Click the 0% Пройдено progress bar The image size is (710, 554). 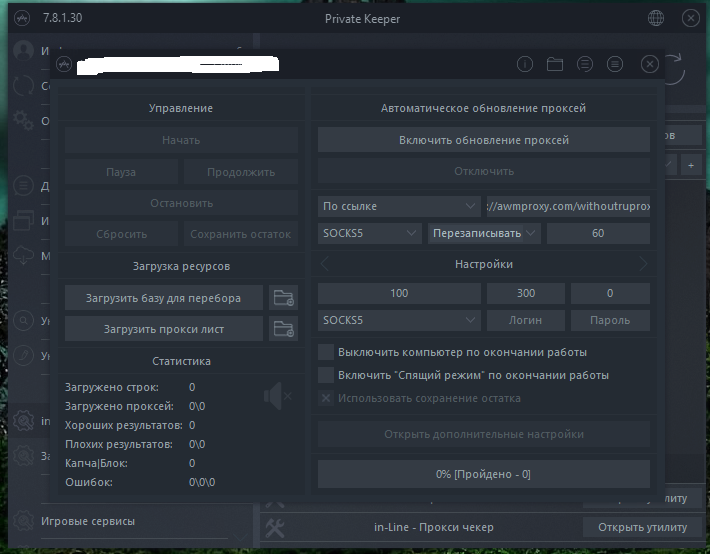[484, 473]
